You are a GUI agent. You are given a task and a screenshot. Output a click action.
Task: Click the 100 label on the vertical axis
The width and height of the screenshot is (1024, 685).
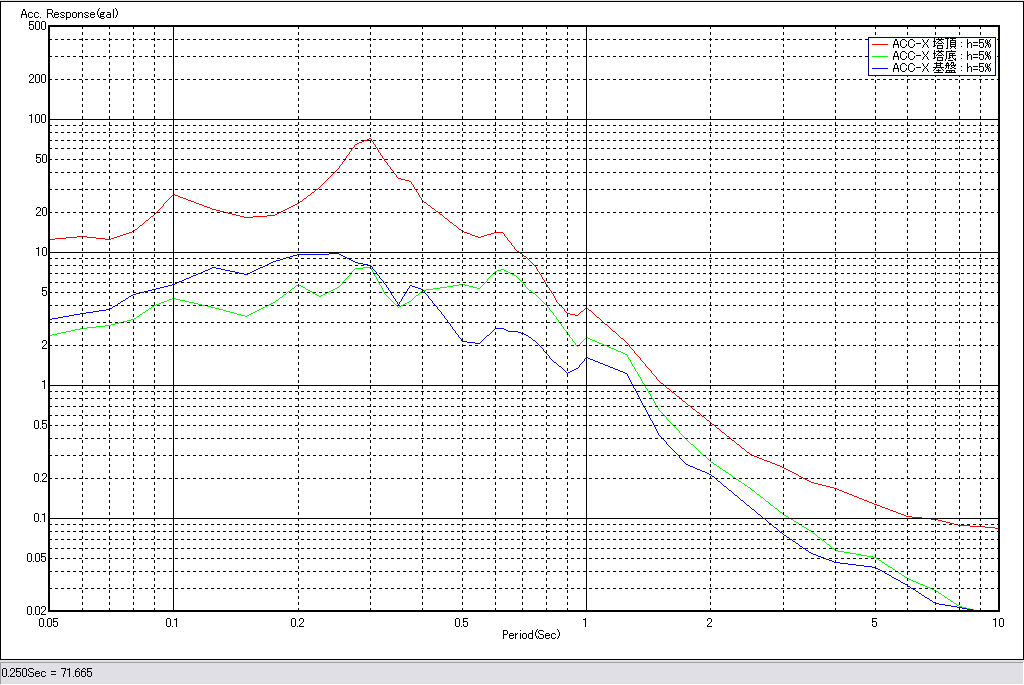point(38,119)
